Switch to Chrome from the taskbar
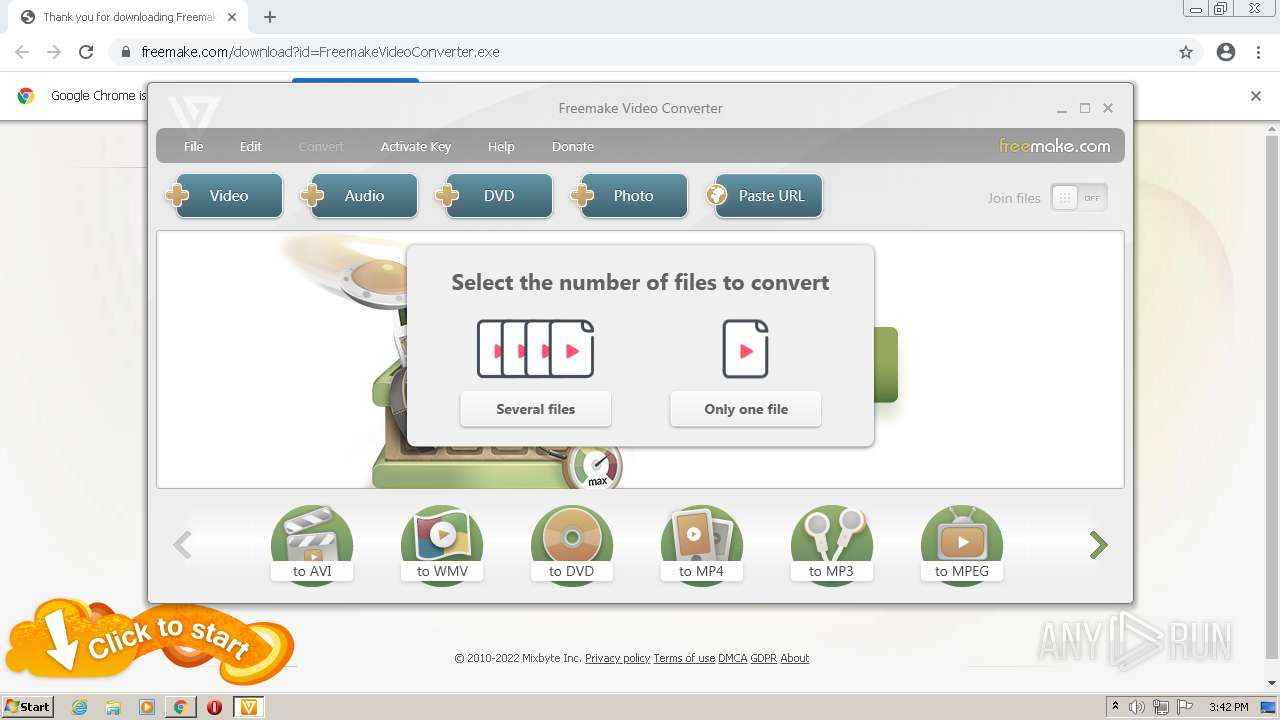Viewport: 1280px width, 720px height. tap(181, 707)
